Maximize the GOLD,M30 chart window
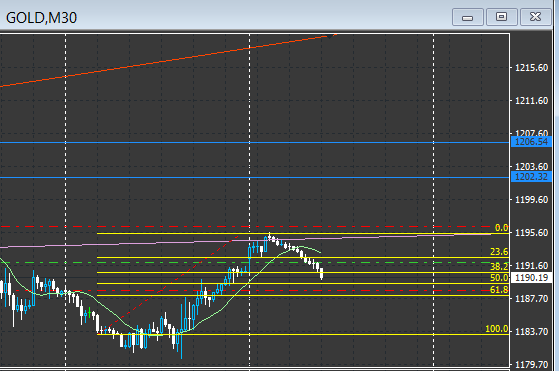This screenshot has width=559, height=371. tap(501, 17)
